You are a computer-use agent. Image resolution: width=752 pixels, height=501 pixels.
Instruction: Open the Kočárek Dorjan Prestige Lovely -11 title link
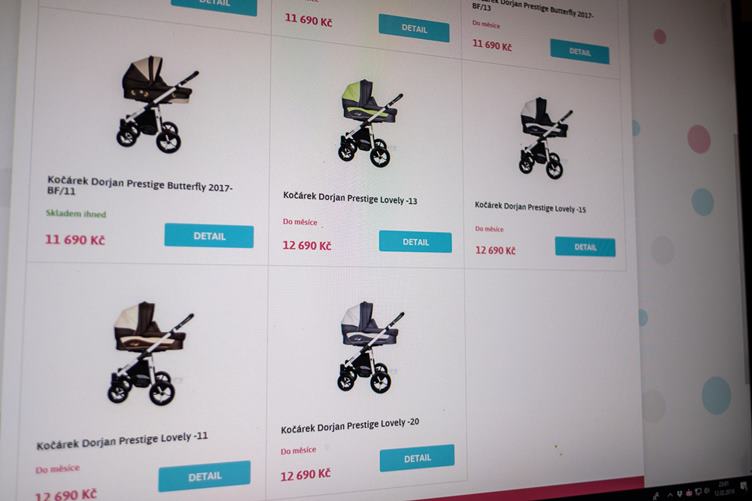[122, 441]
